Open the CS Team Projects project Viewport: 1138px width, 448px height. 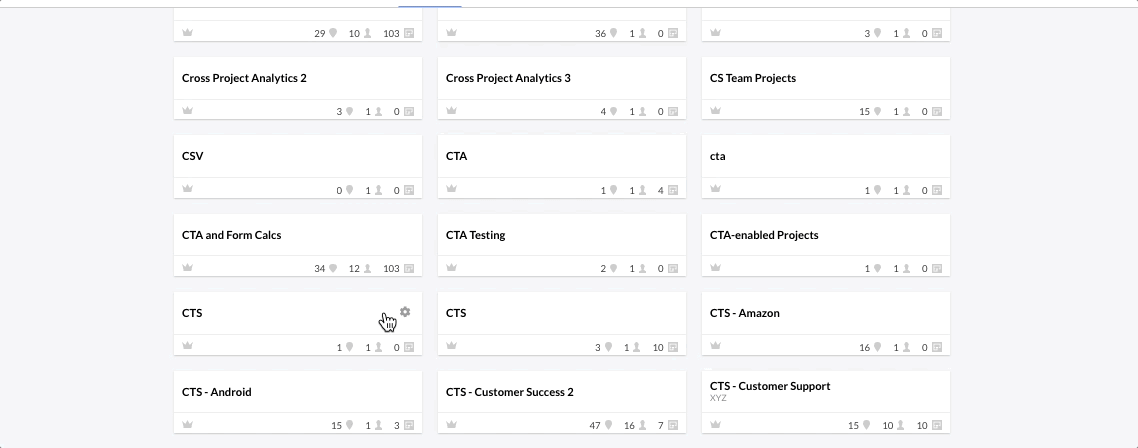[753, 78]
